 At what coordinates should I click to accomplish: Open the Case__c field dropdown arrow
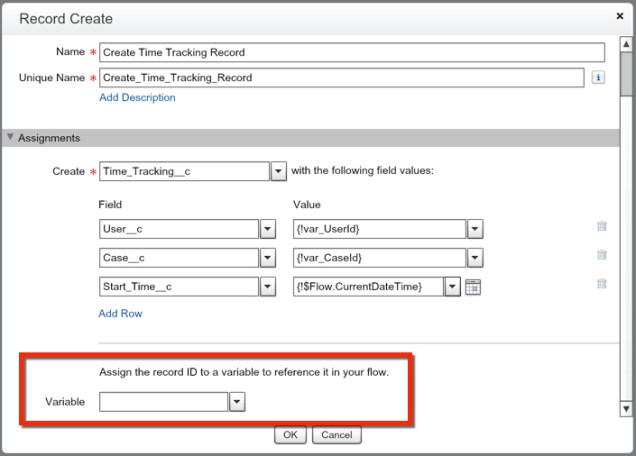click(x=268, y=258)
